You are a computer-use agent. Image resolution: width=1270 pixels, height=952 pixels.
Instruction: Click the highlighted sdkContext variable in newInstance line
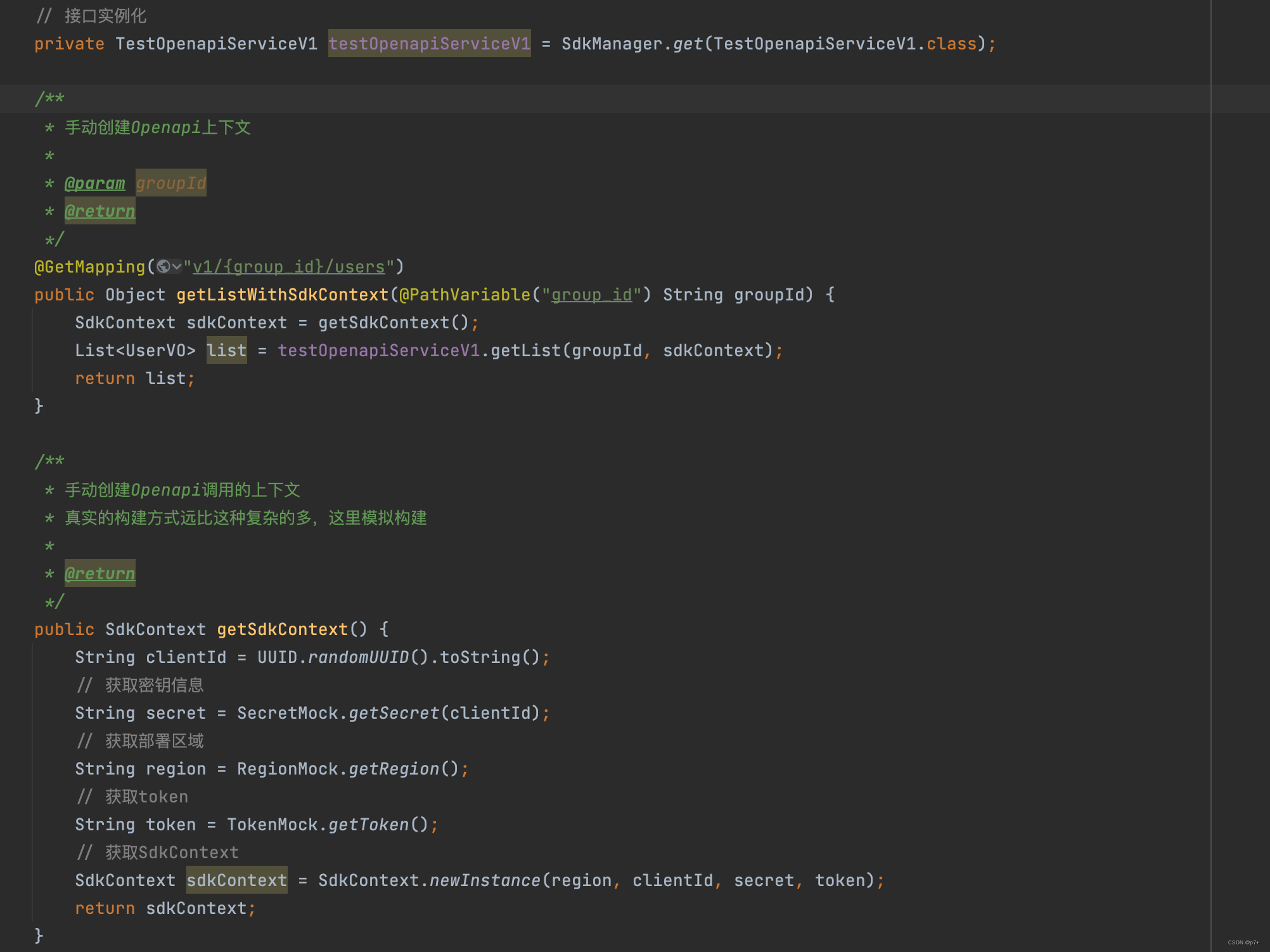point(236,880)
